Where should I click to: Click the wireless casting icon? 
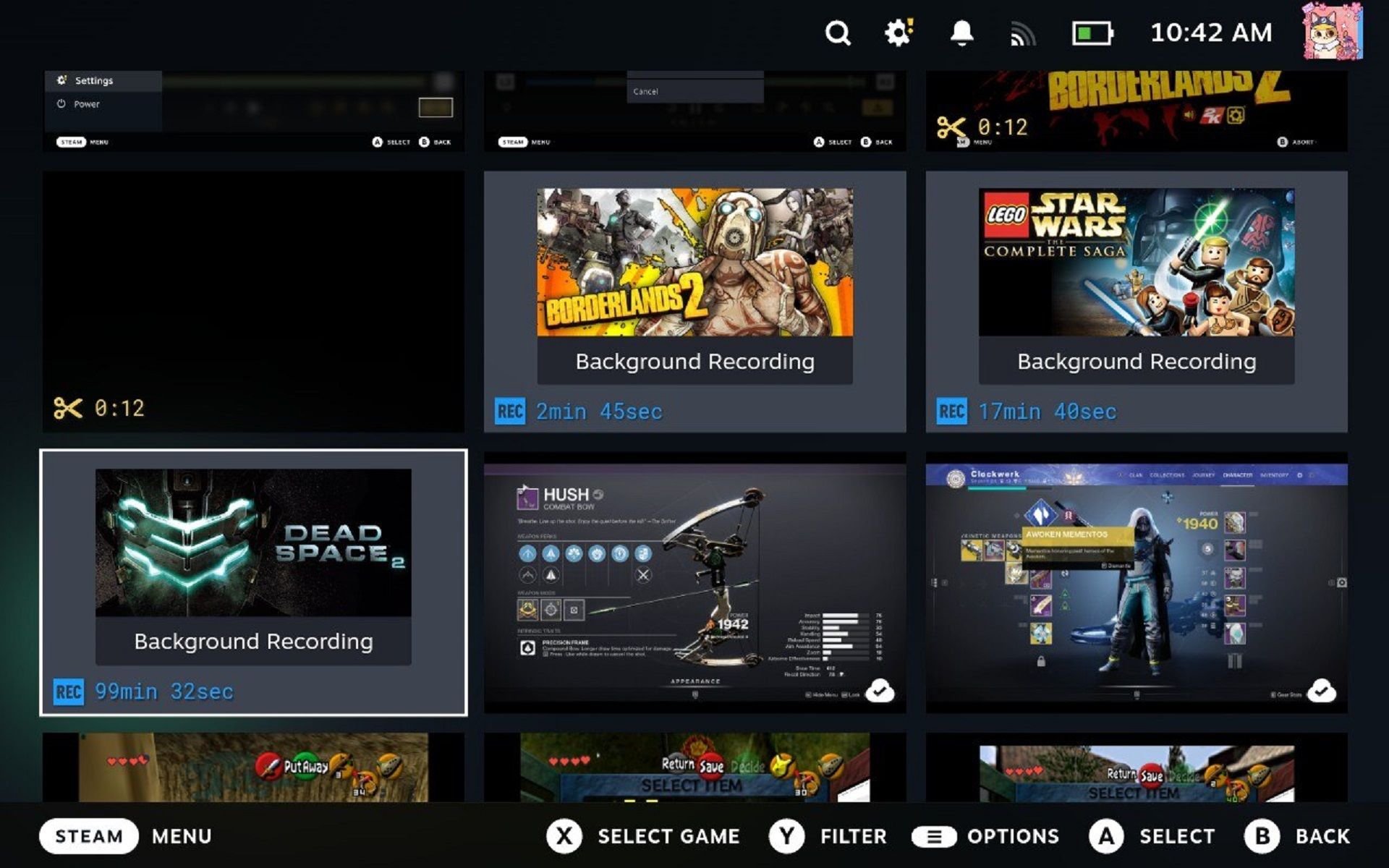click(x=1024, y=33)
